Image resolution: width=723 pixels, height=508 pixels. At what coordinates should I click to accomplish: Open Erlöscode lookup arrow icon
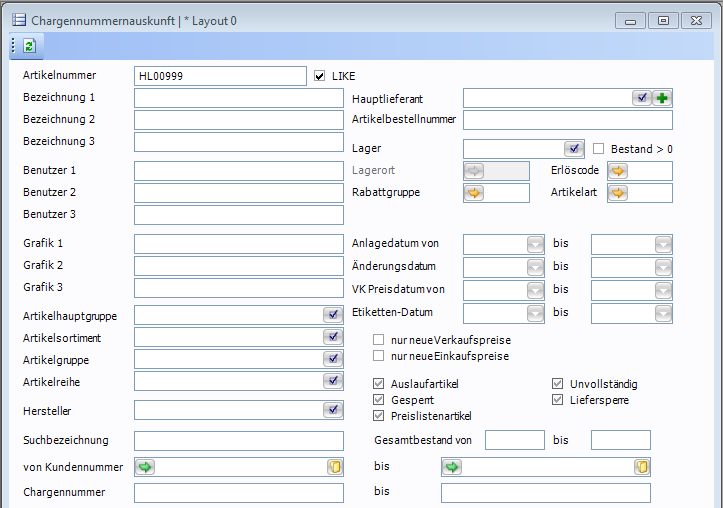click(x=618, y=171)
